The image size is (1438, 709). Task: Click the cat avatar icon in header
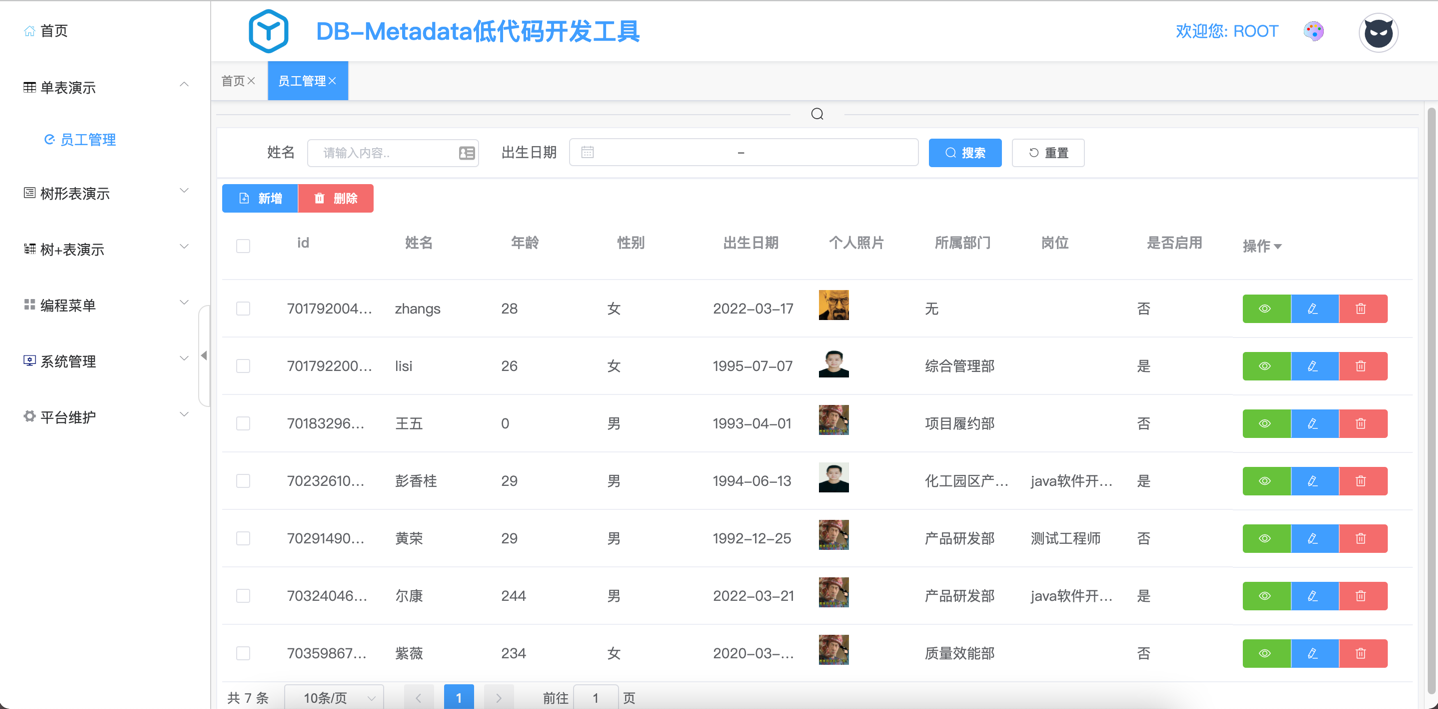[1378, 33]
